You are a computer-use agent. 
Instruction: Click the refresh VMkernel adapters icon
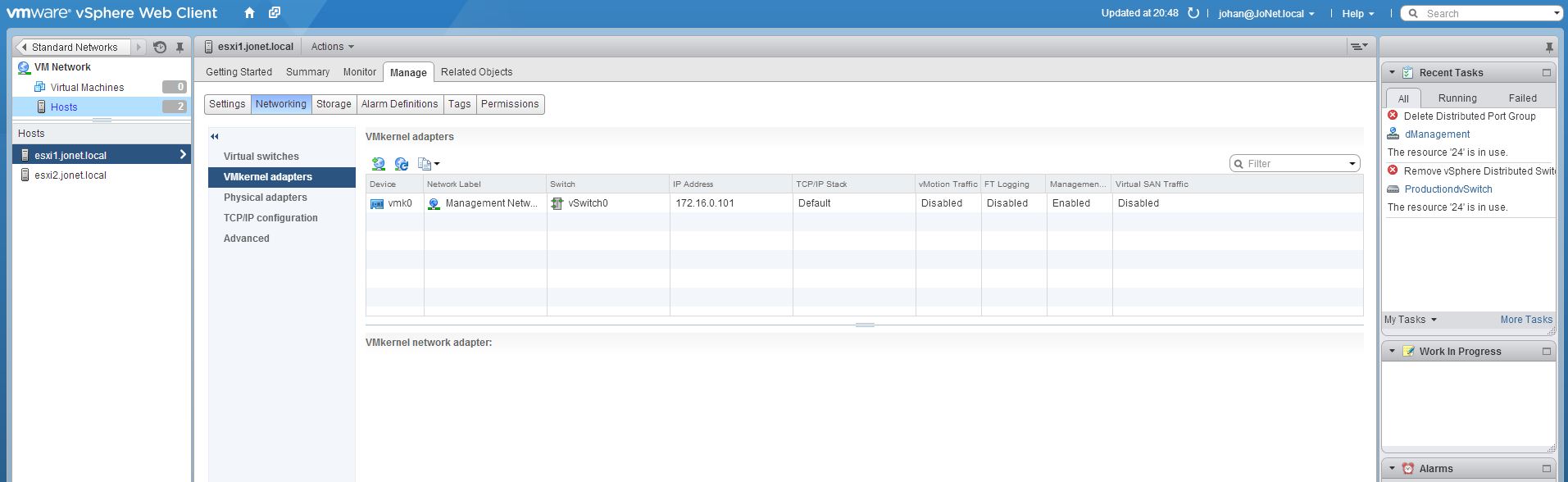[x=401, y=164]
